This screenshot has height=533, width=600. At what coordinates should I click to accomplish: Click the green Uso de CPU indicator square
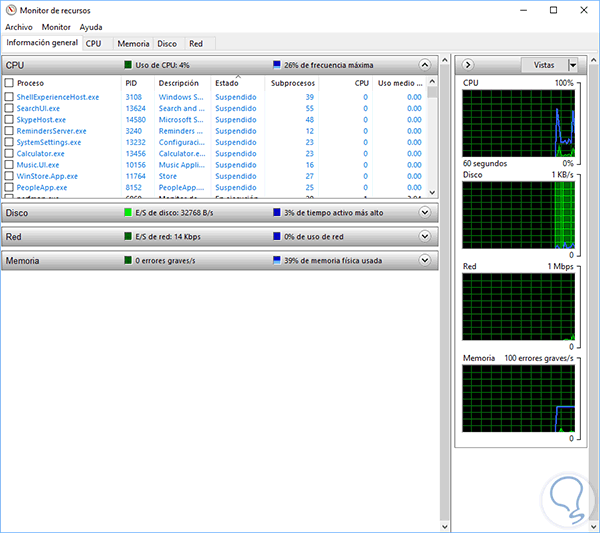pyautogui.click(x=128, y=65)
